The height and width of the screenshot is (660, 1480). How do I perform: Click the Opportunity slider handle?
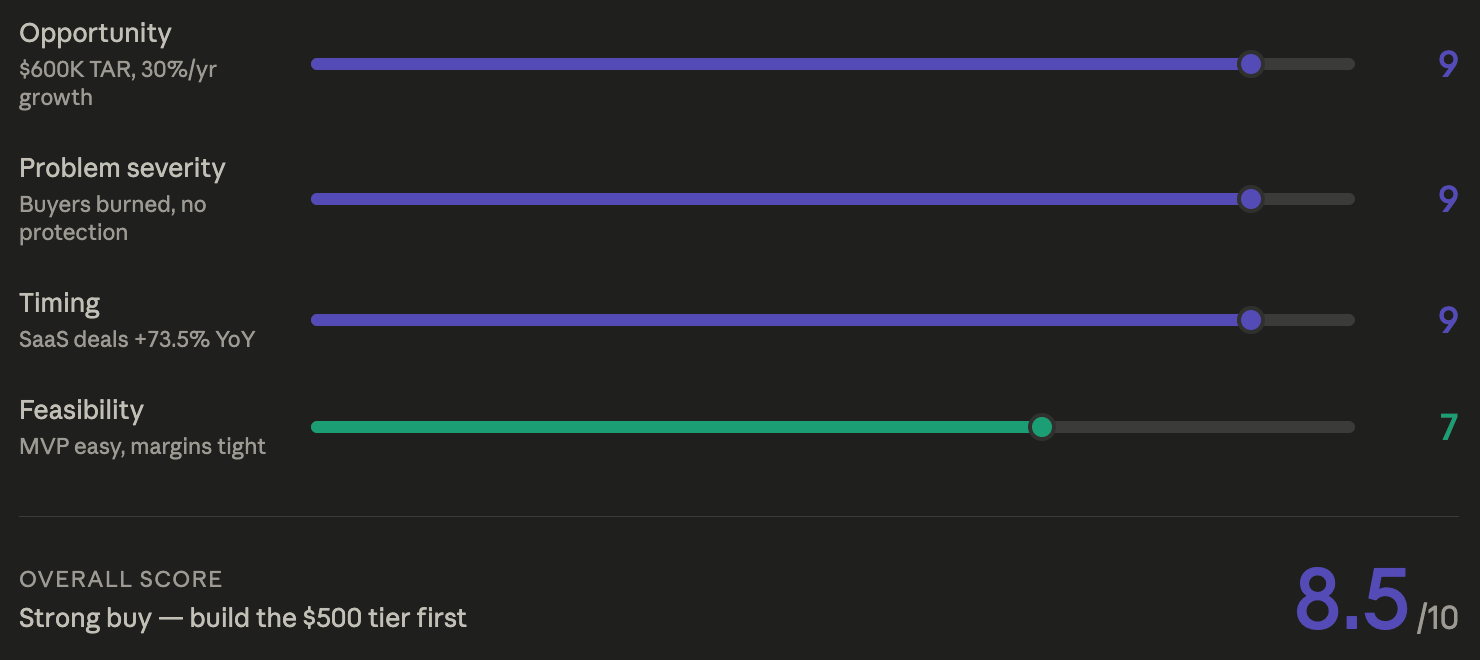(x=1250, y=64)
